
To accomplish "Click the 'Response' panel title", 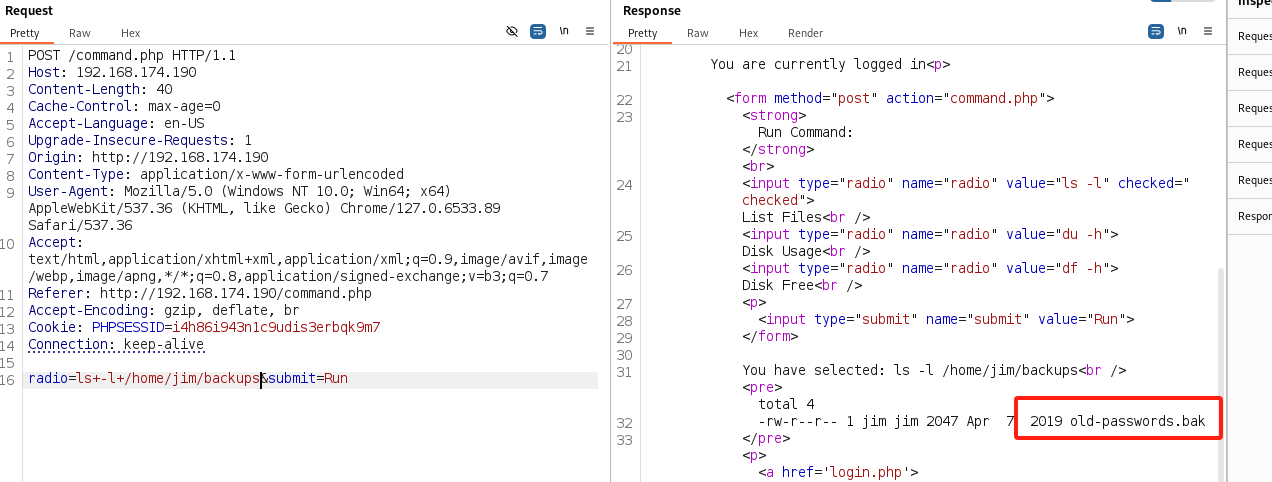I will [652, 11].
